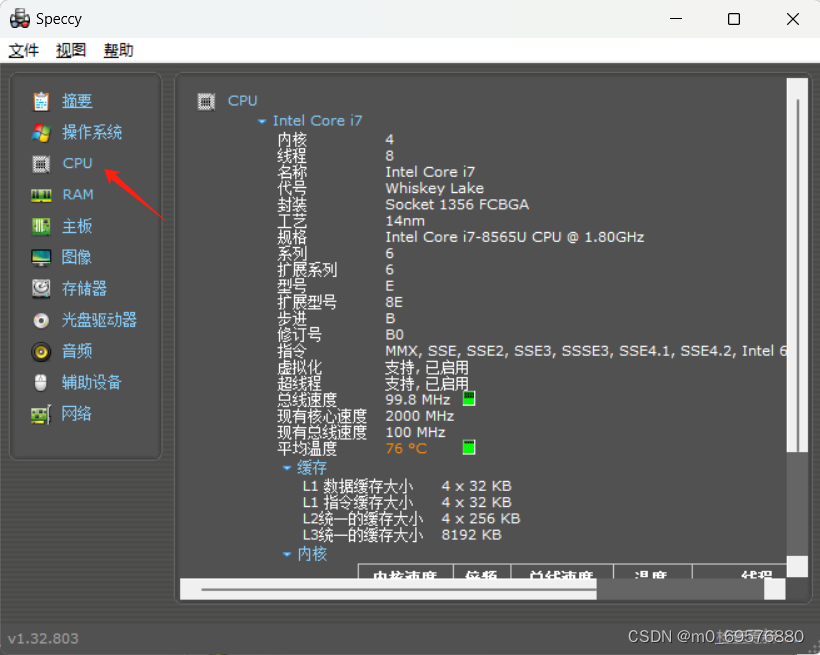
Task: Open the 网络 section link
Action: point(76,414)
